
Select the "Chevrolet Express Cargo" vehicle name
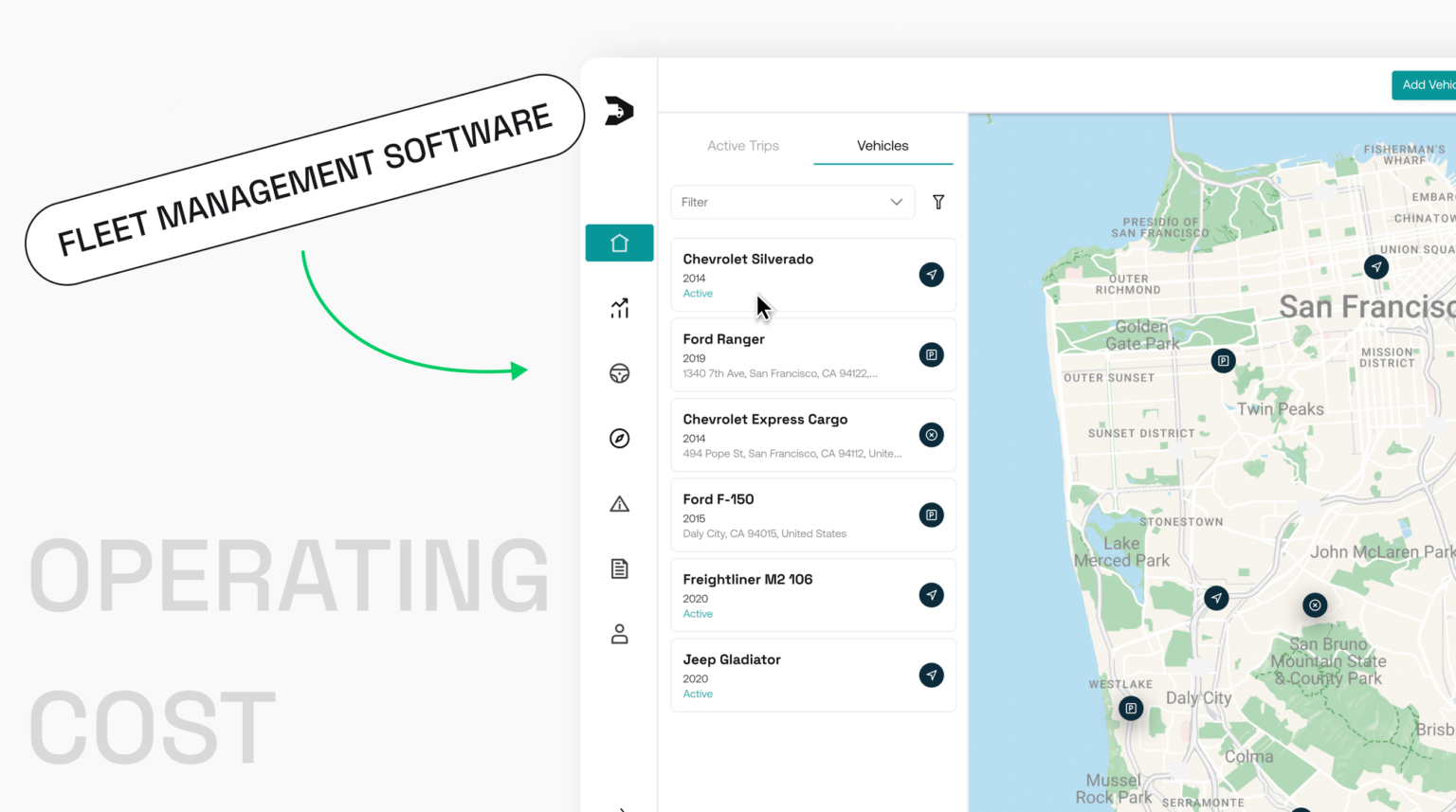(765, 419)
